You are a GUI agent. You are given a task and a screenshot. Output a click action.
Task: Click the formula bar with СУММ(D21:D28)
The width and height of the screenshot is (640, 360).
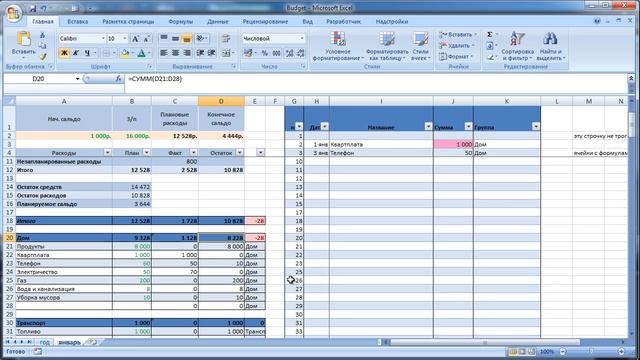pos(376,79)
